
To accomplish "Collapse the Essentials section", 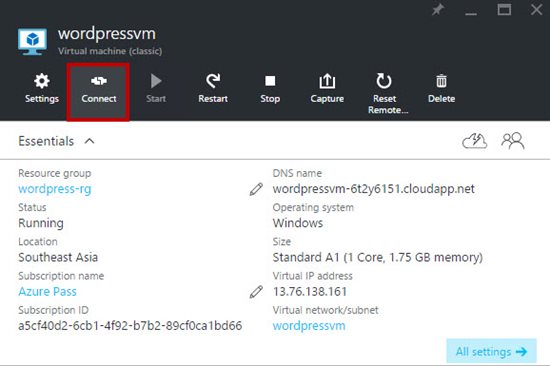I will pos(89,141).
